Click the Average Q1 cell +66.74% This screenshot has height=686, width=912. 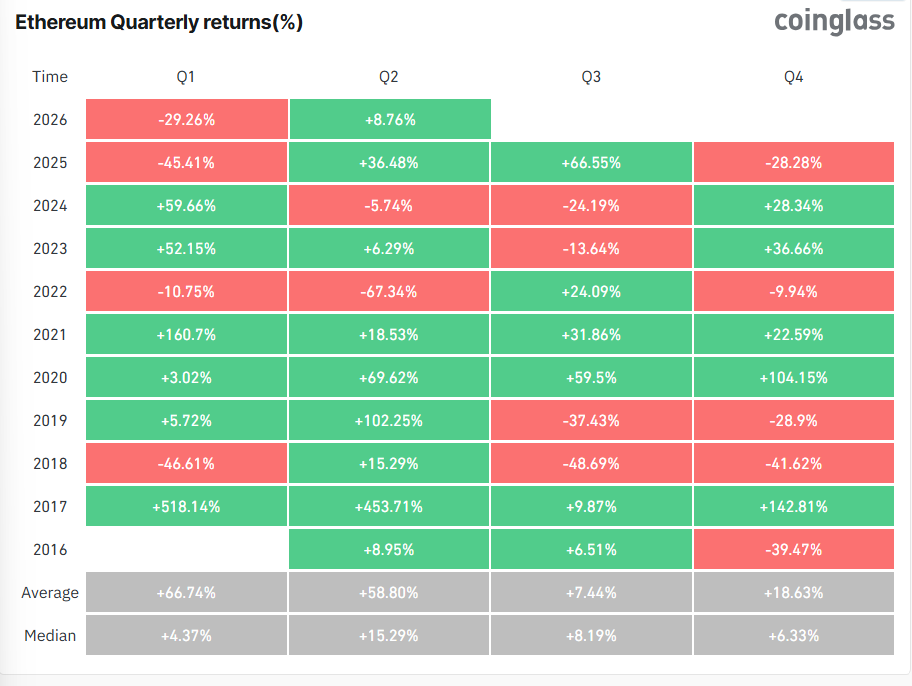coord(186,593)
